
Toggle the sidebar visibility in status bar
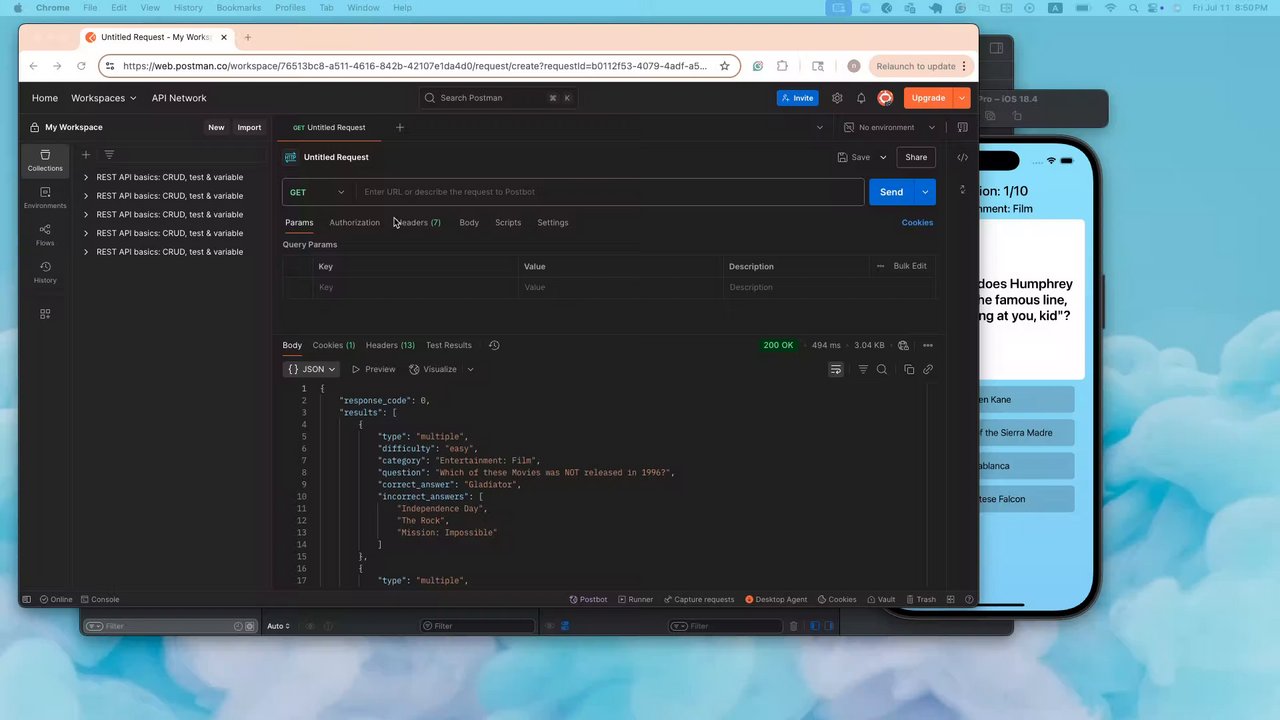coord(27,599)
